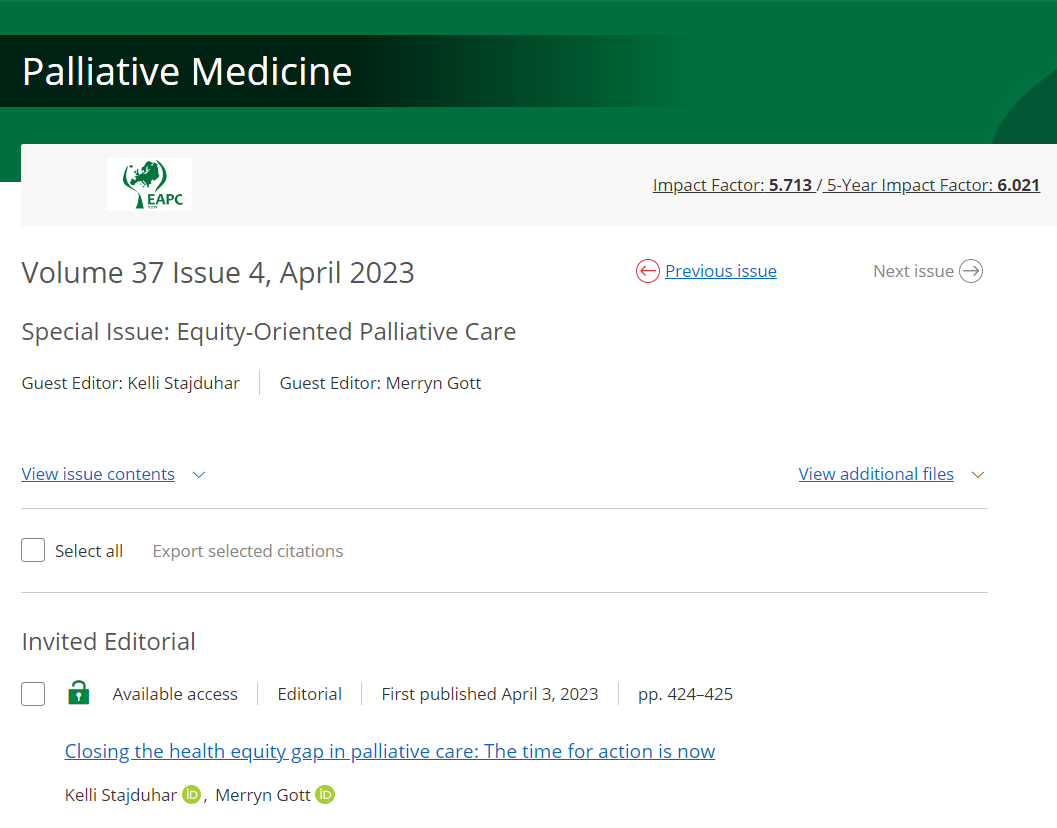This screenshot has height=828, width=1057.
Task: Tick the Select all checkbox
Action: click(x=33, y=551)
